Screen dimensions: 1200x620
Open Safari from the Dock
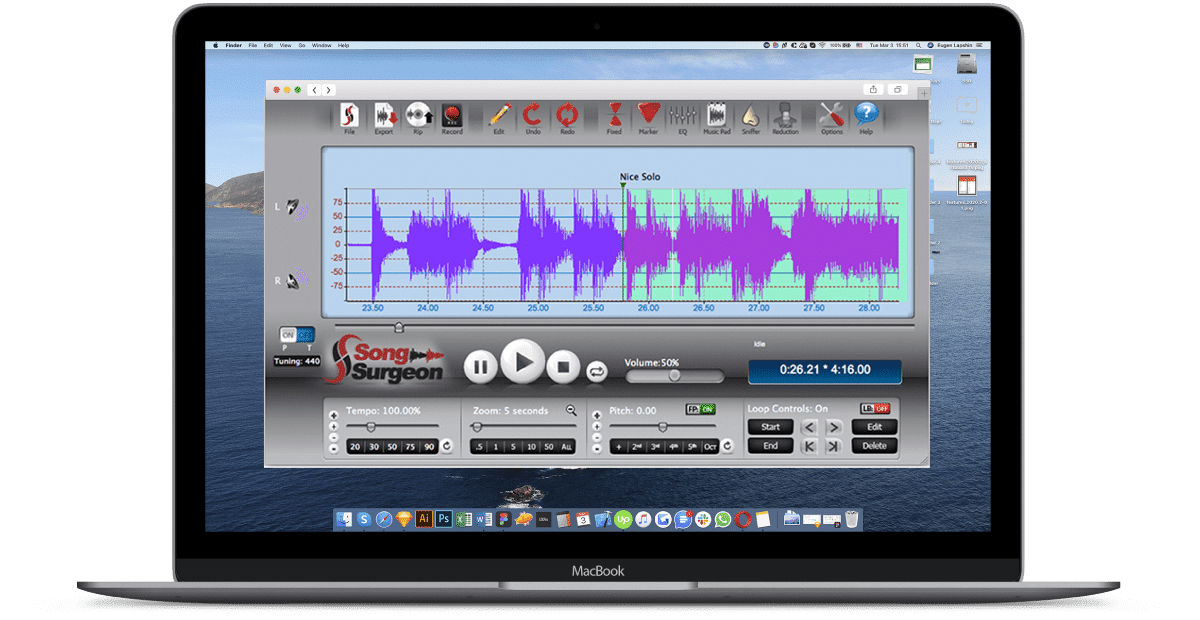pos(383,519)
